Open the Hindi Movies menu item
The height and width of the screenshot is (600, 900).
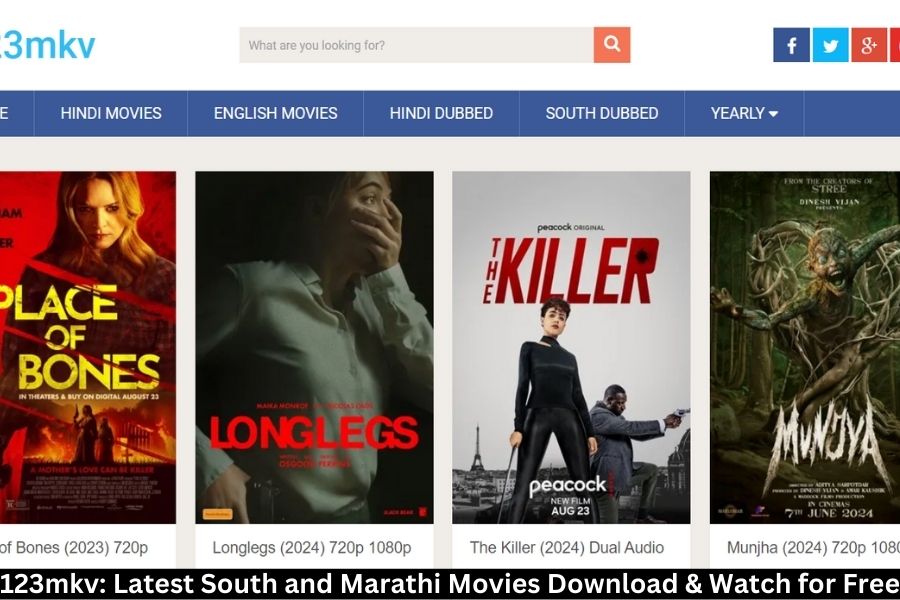[x=111, y=113]
